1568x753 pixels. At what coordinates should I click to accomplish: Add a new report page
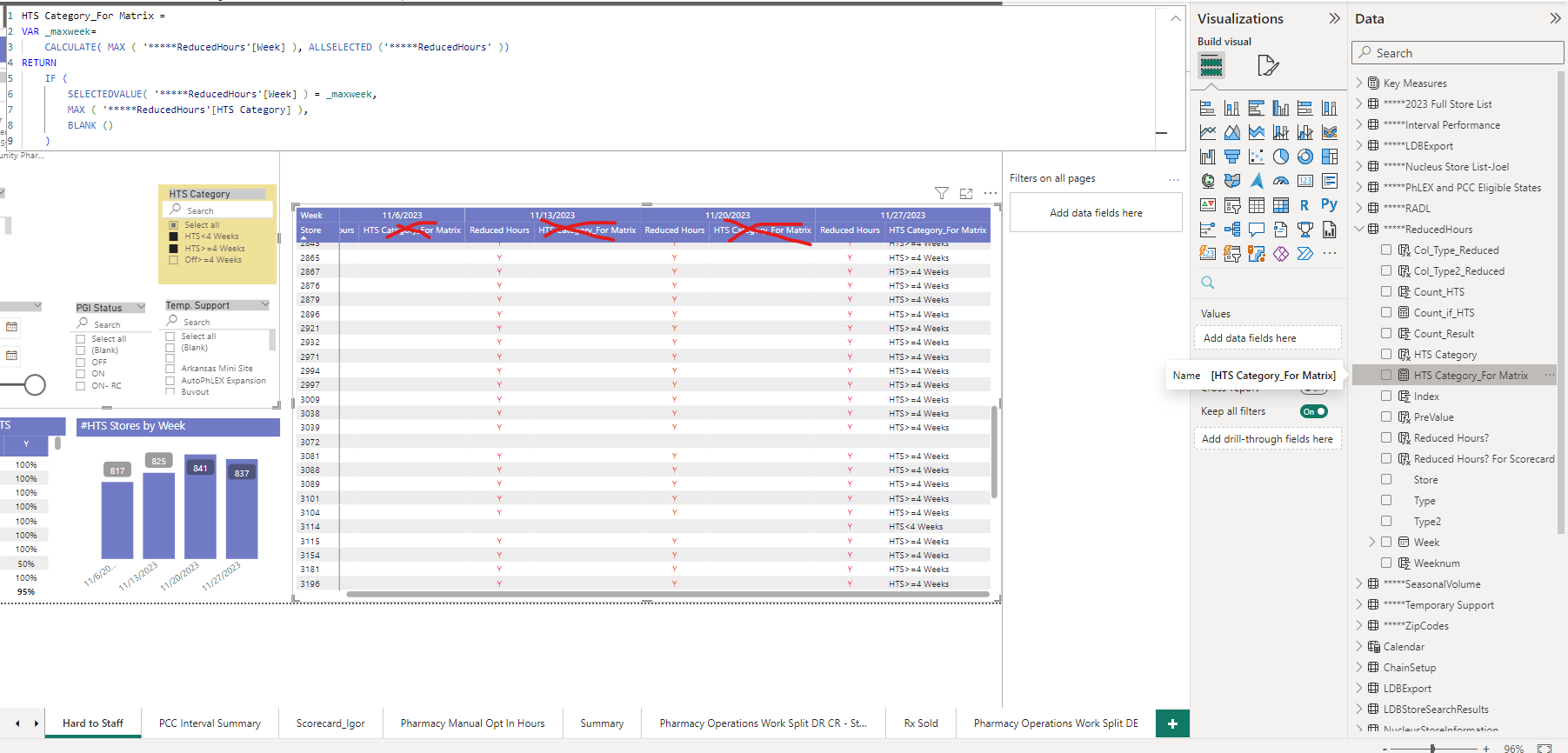point(1172,723)
